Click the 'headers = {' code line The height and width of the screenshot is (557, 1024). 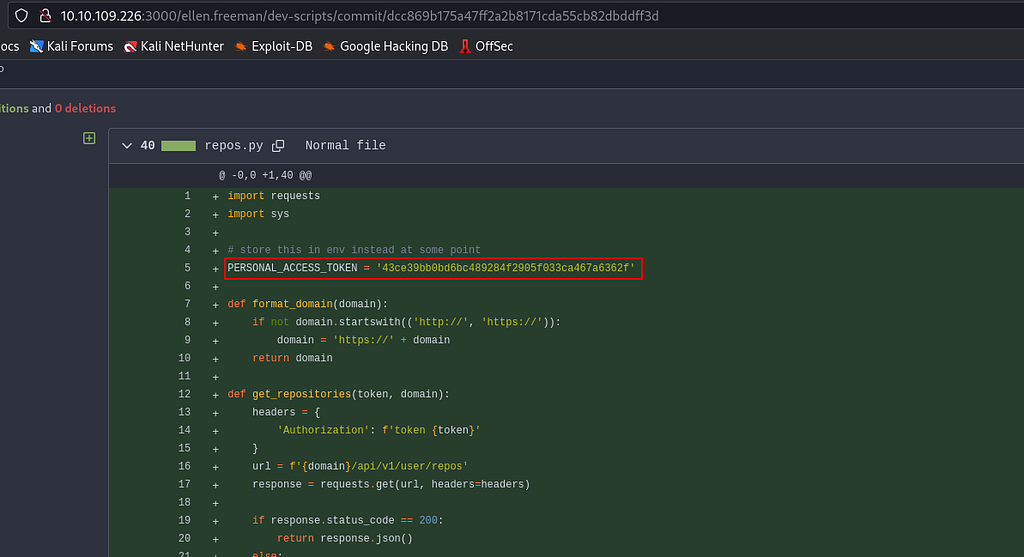(x=286, y=413)
